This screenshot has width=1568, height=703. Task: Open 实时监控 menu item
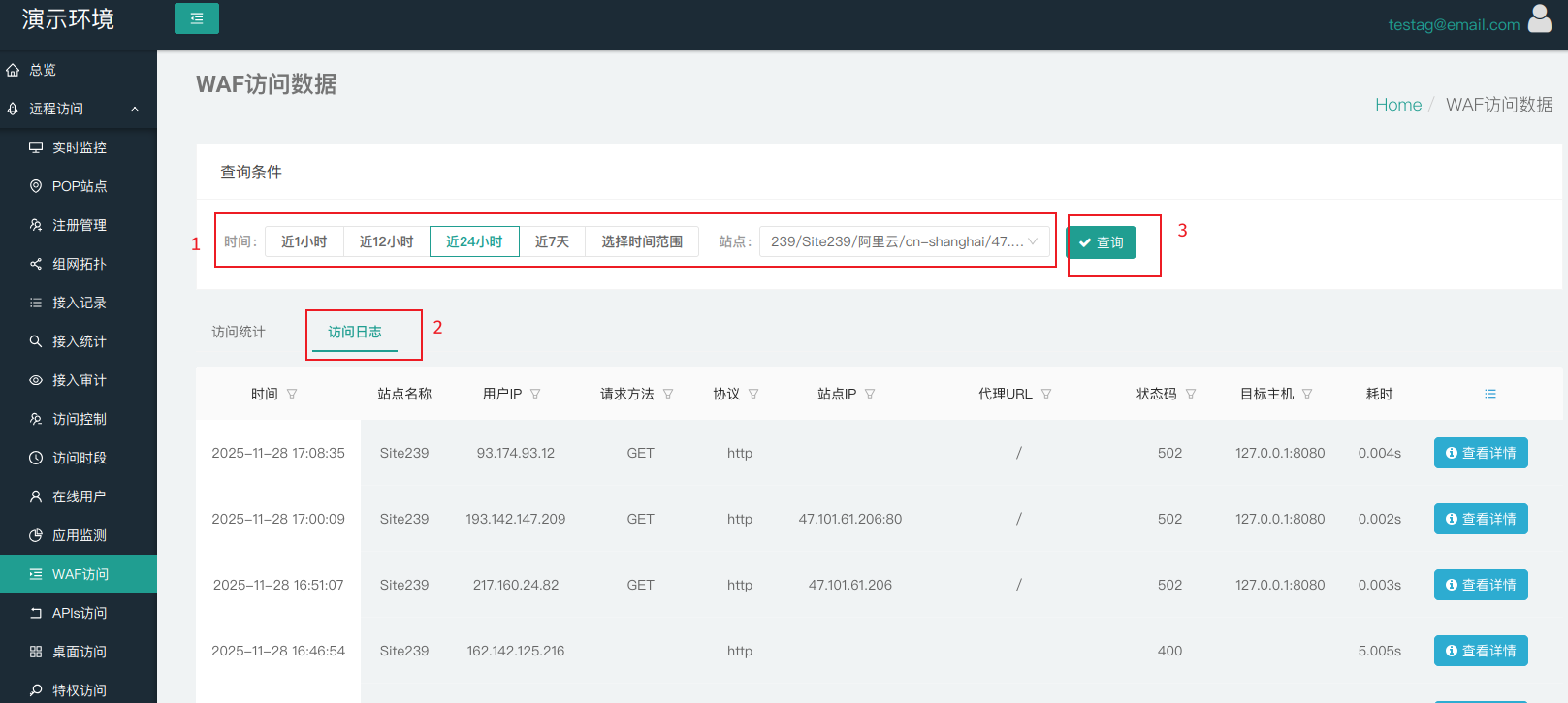(x=79, y=147)
